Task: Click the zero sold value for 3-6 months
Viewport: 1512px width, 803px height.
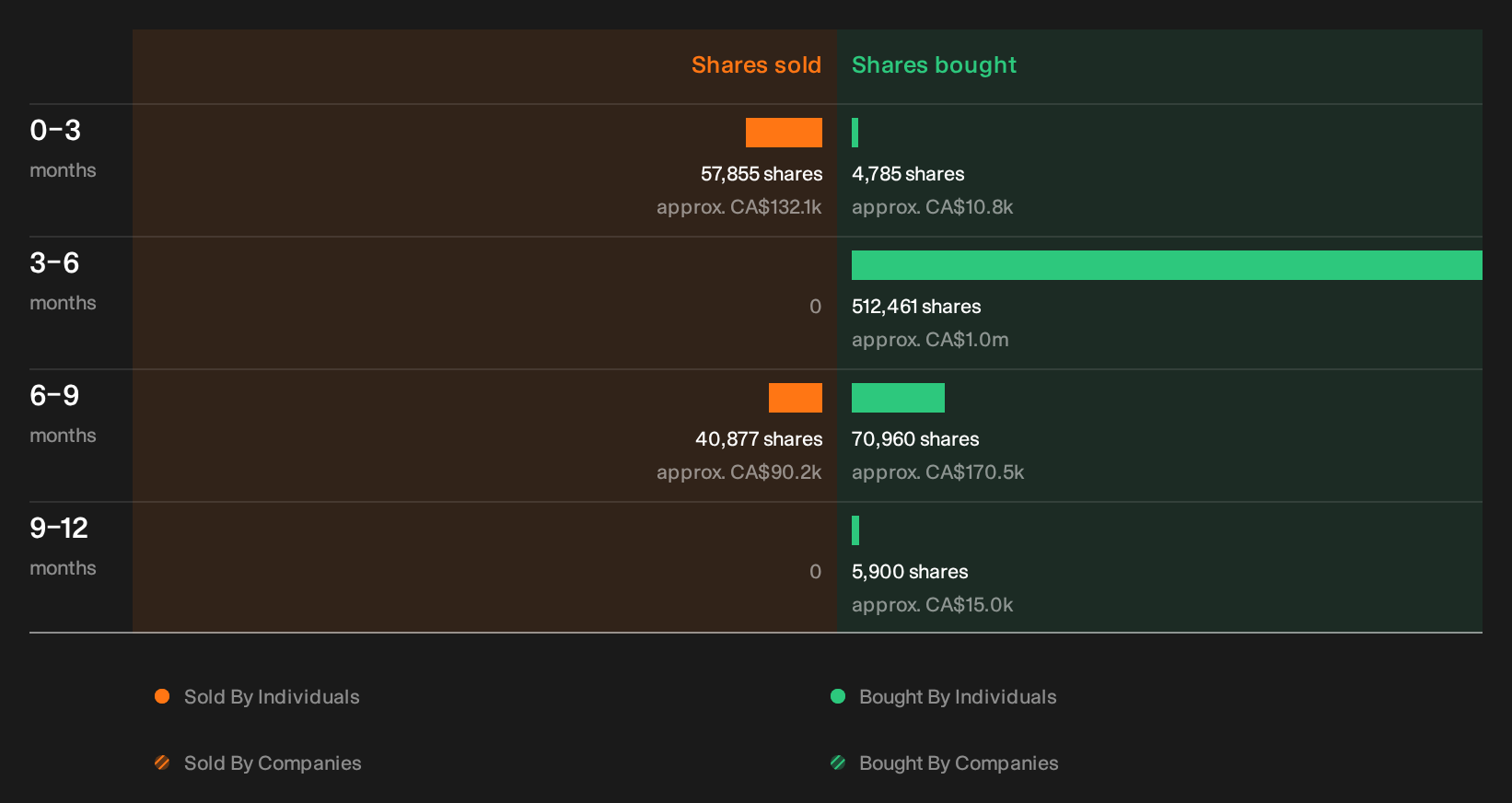Action: click(x=815, y=307)
